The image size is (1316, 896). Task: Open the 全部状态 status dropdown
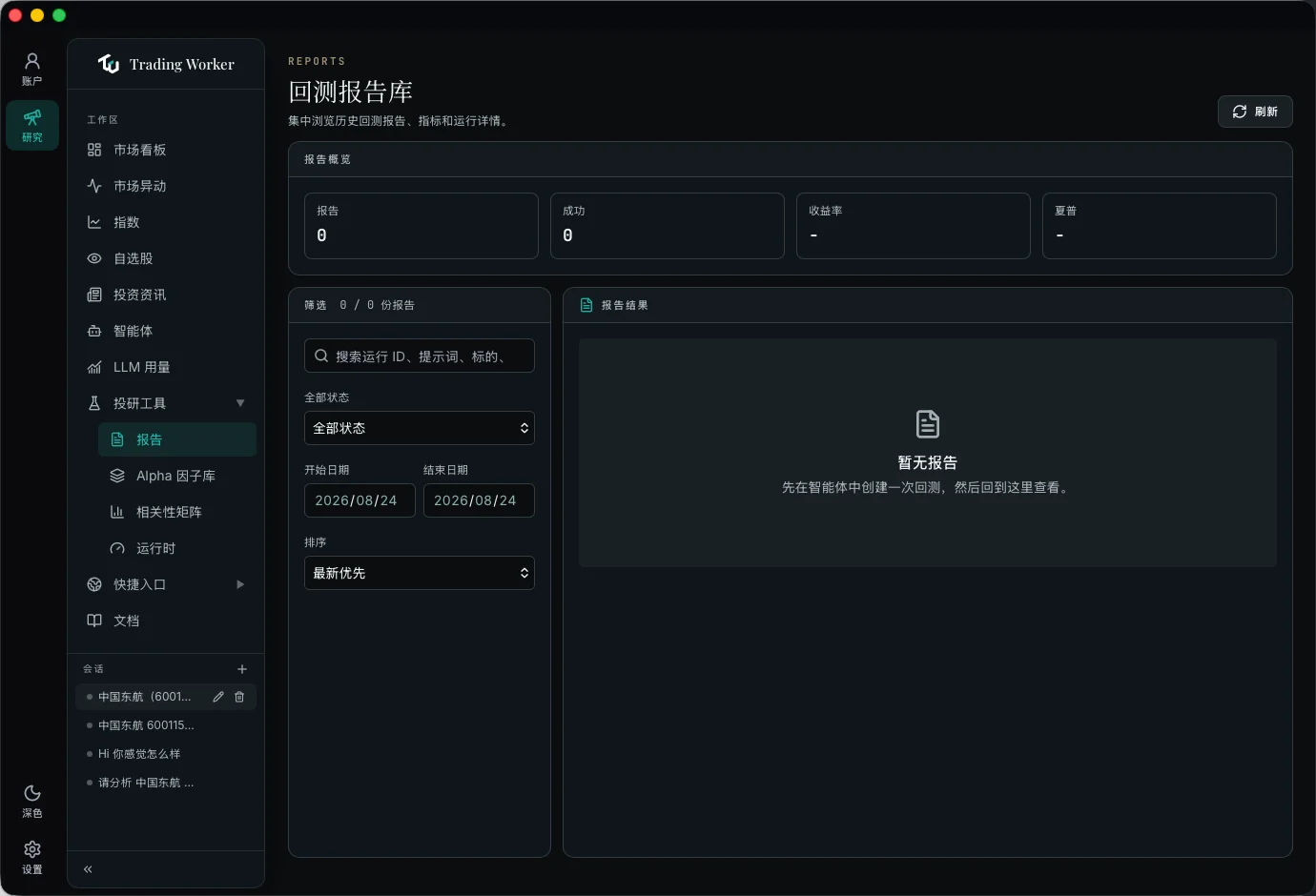point(420,428)
